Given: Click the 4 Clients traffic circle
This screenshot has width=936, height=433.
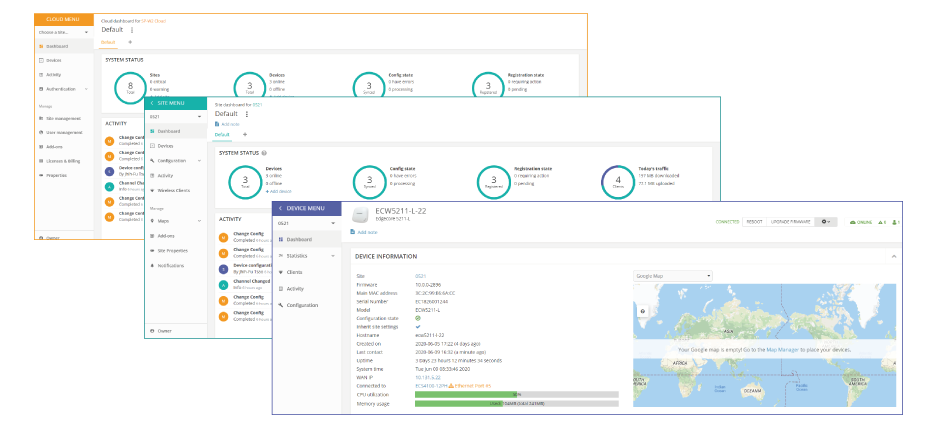Looking at the screenshot, I should 617,181.
